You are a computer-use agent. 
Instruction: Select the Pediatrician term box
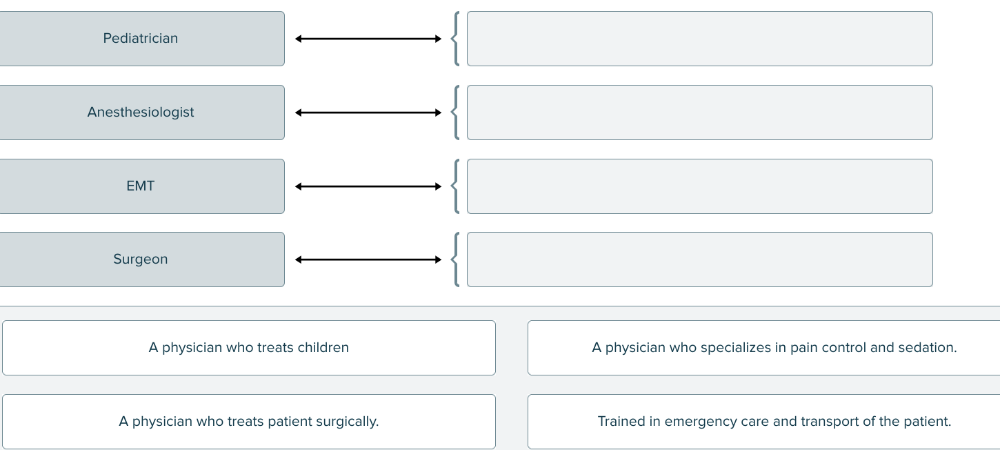click(141, 39)
